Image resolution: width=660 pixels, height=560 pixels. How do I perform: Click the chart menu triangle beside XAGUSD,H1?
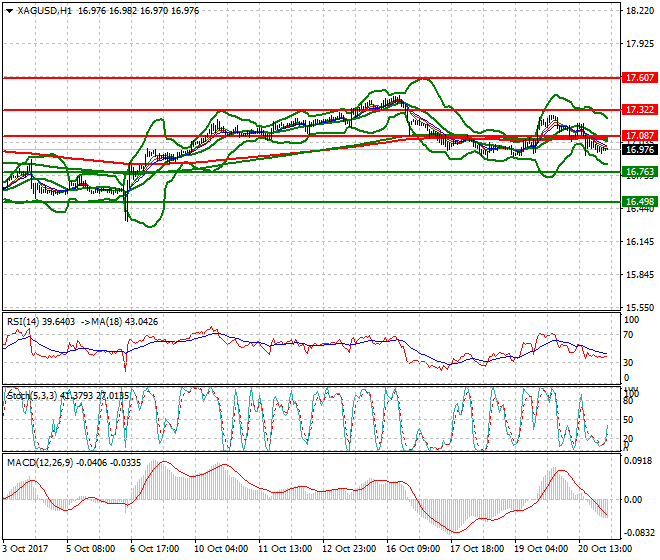[9, 11]
